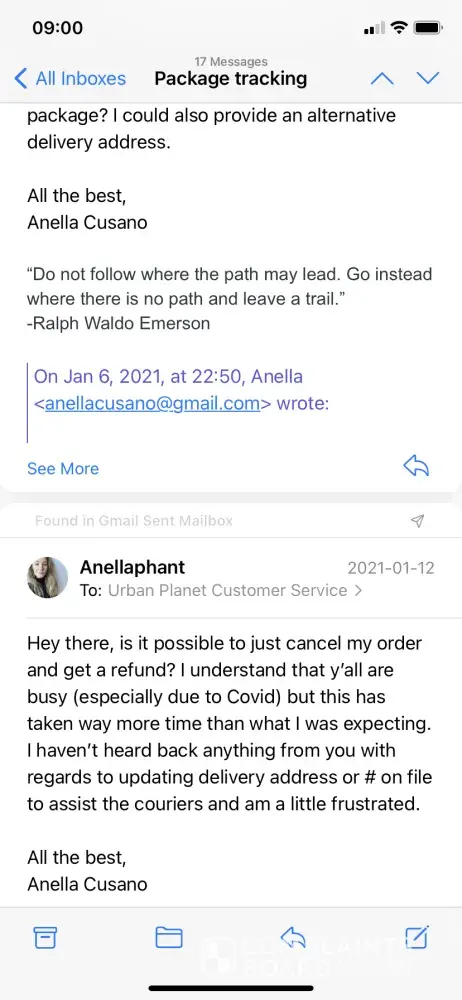
Task: Jump to previous message with up chevron
Action: click(x=382, y=78)
